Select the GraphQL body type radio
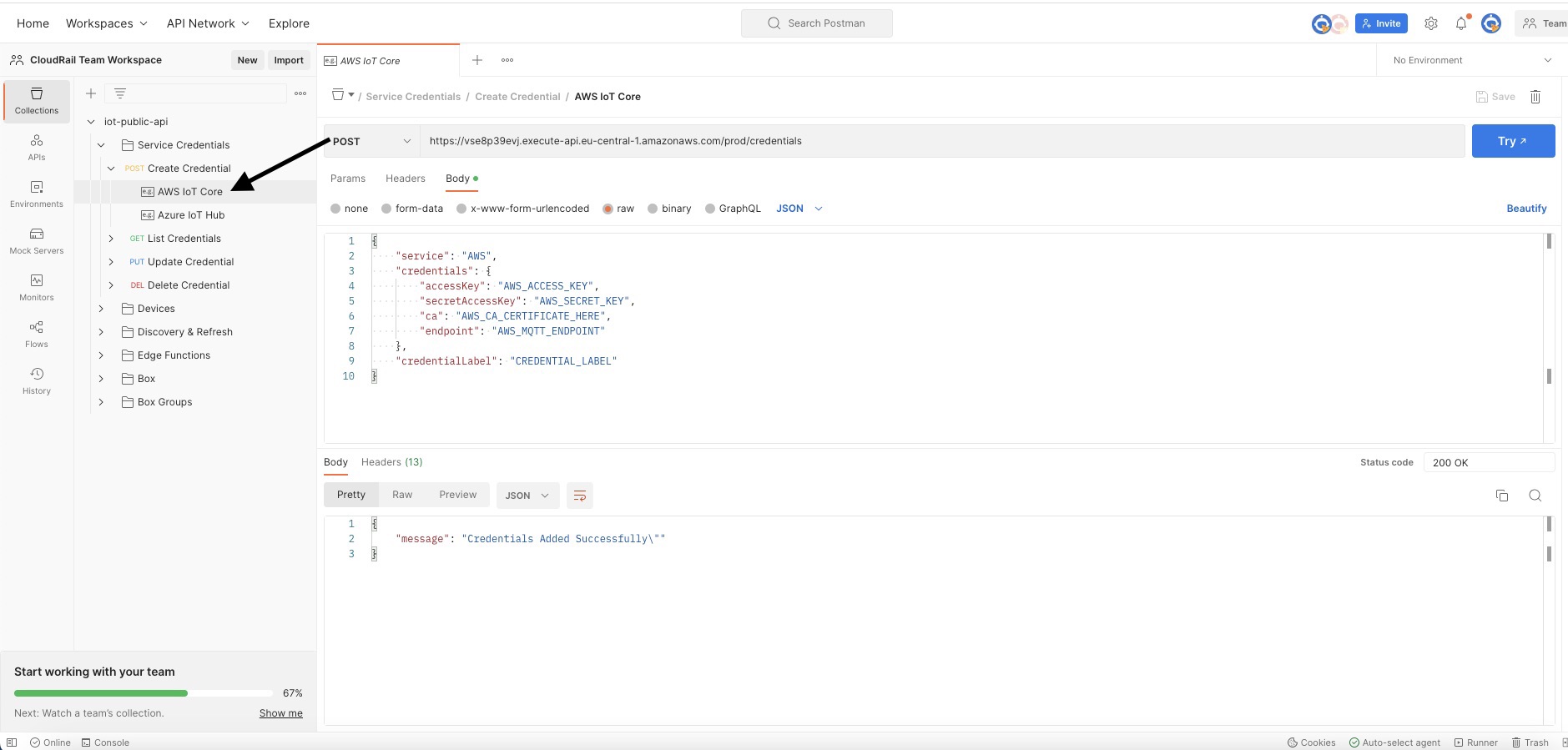This screenshot has width=1568, height=750. pos(710,209)
